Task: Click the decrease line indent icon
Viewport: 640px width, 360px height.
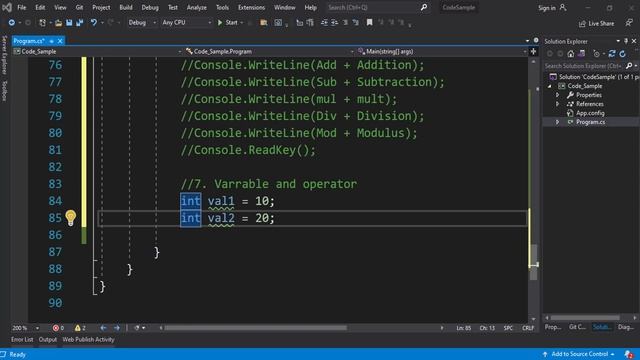Action: 324,23
